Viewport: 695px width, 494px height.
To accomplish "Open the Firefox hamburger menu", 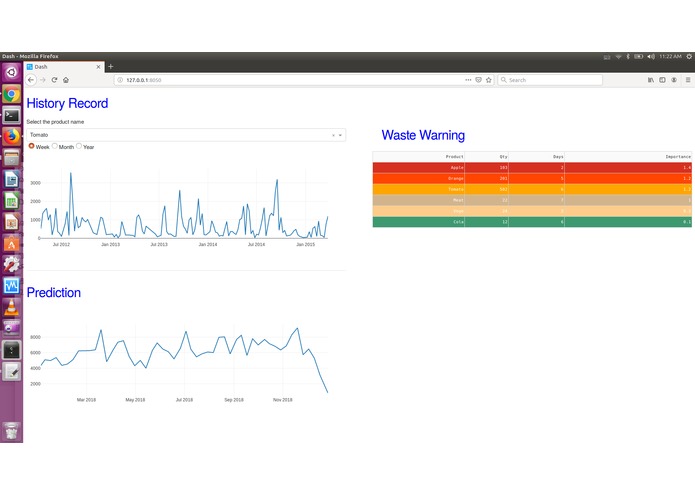I will coord(688,80).
